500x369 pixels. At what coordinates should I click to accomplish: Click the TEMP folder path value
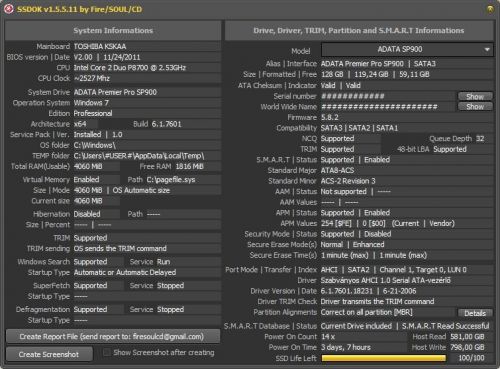139,156
